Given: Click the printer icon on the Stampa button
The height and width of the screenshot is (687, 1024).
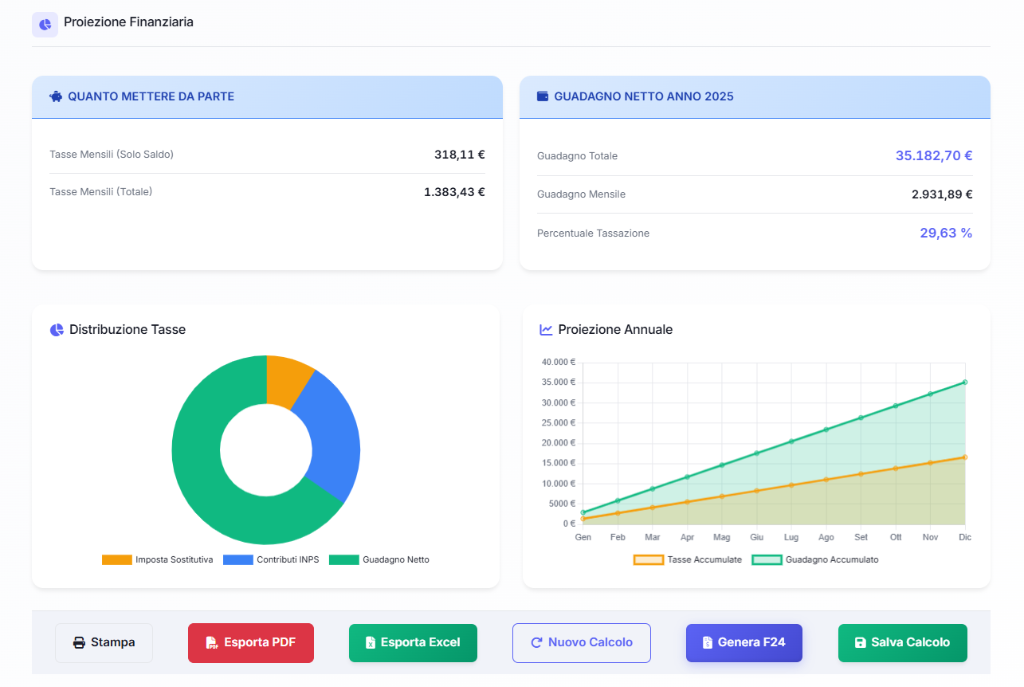Looking at the screenshot, I should (x=79, y=643).
